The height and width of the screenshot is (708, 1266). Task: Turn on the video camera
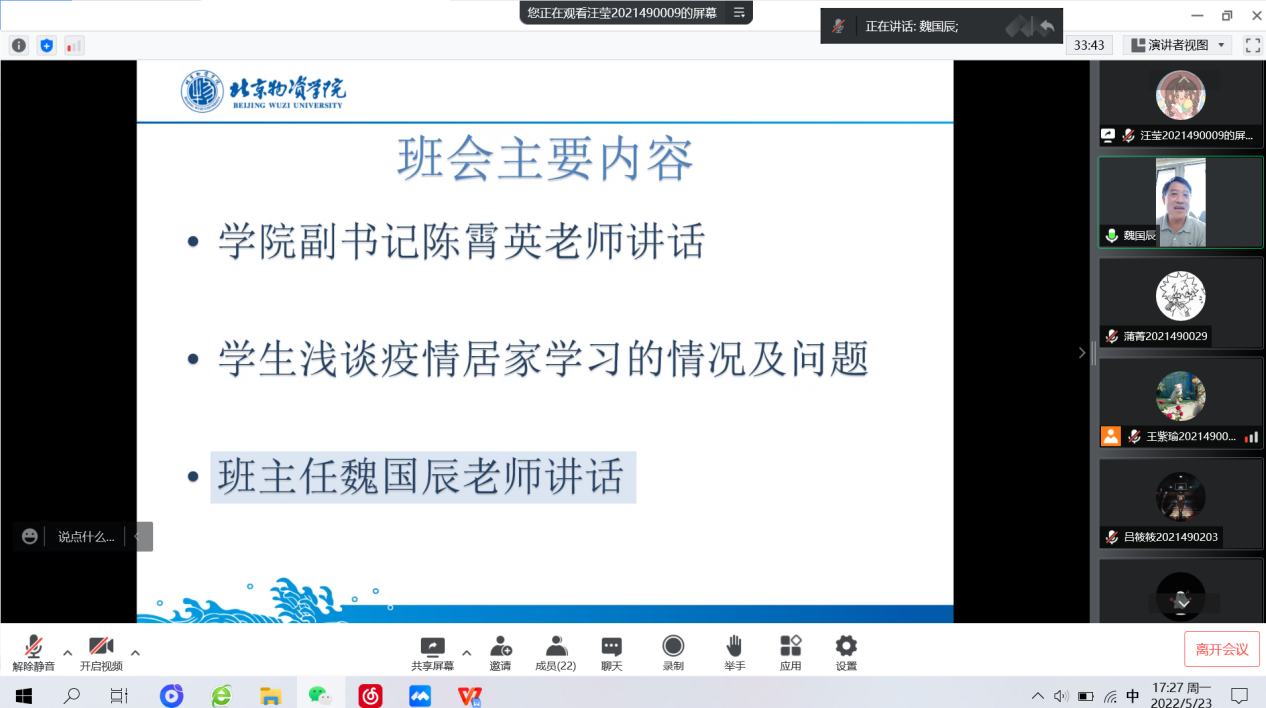101,651
